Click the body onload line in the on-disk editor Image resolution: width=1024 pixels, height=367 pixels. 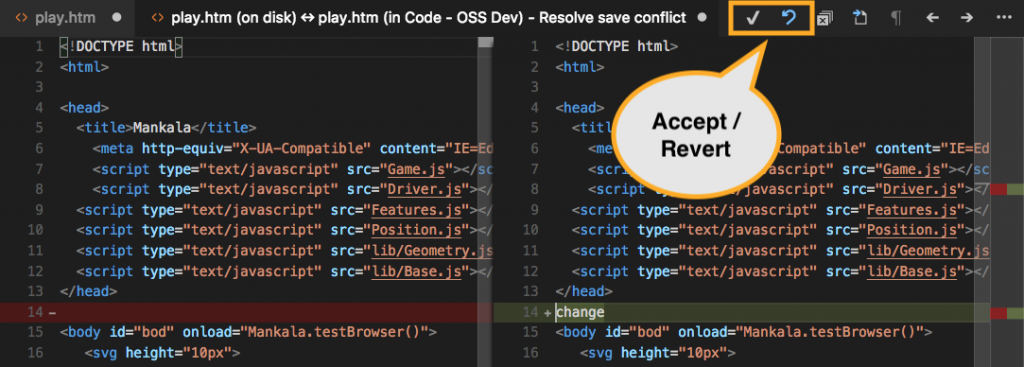pos(248,332)
